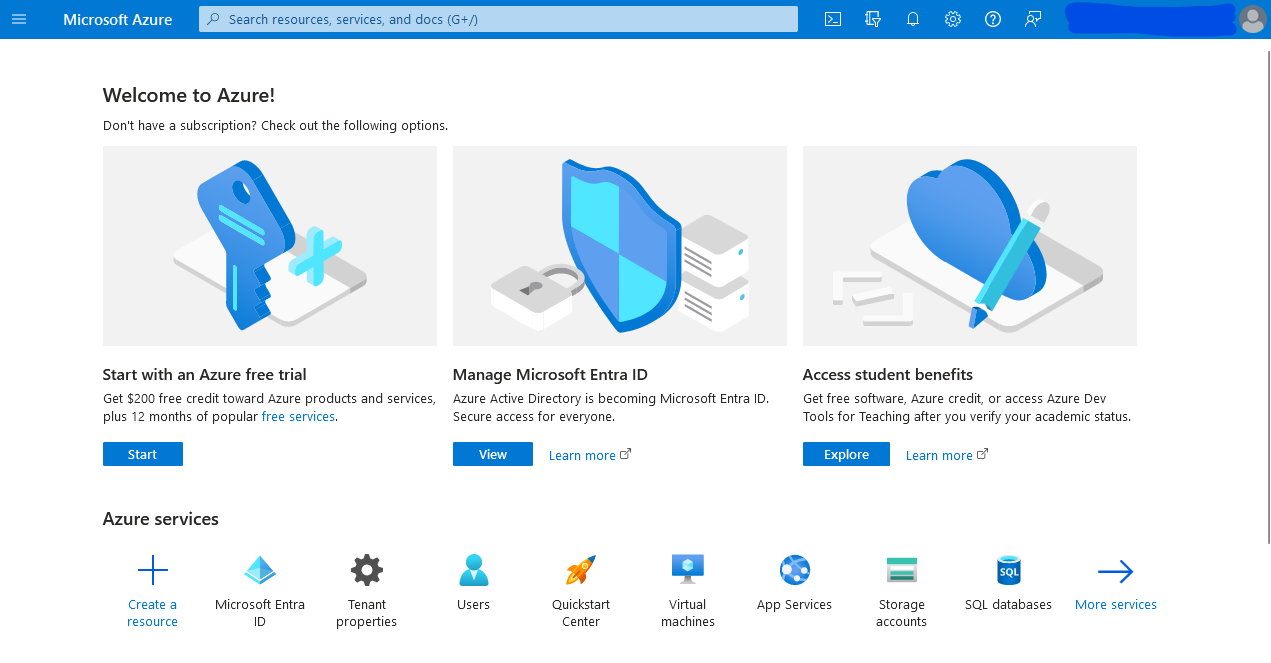Click the Microsoft Azure home title
Image resolution: width=1271 pixels, height=663 pixels.
pos(118,19)
